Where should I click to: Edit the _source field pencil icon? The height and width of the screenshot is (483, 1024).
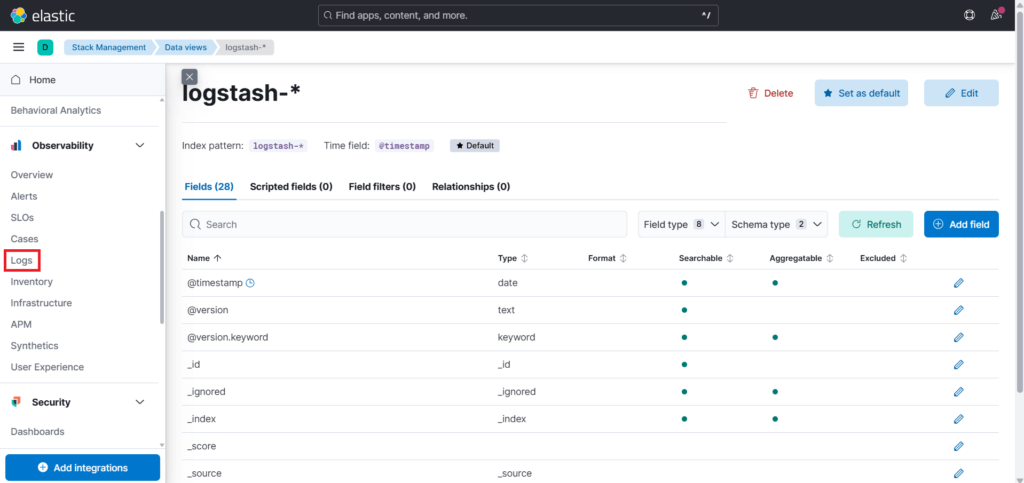pyautogui.click(x=958, y=473)
